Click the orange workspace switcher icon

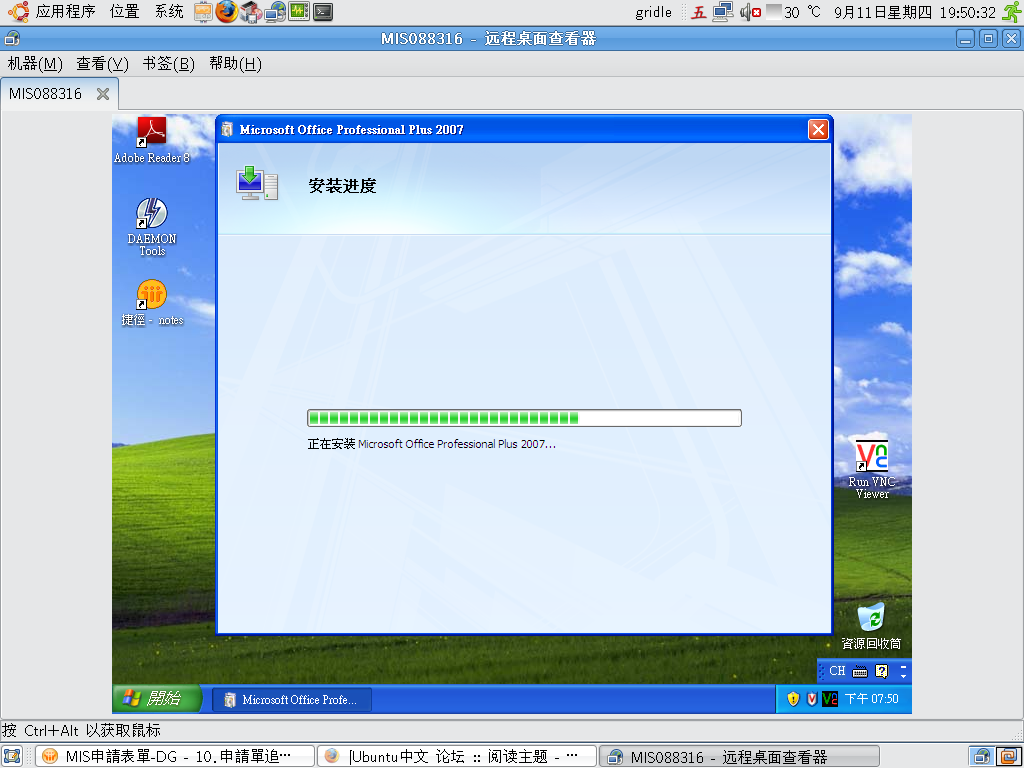click(x=1008, y=756)
